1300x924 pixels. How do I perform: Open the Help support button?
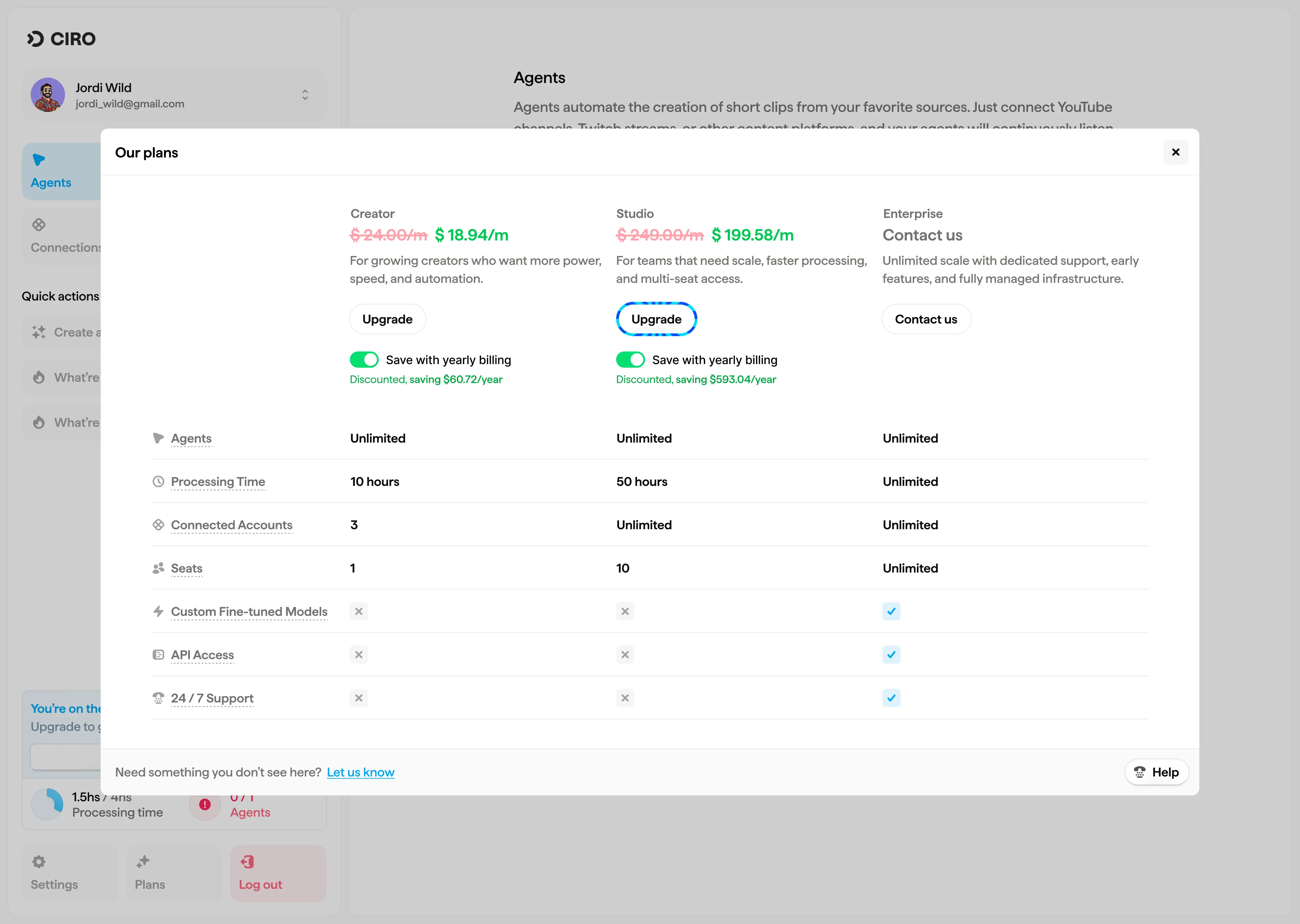(x=1156, y=772)
